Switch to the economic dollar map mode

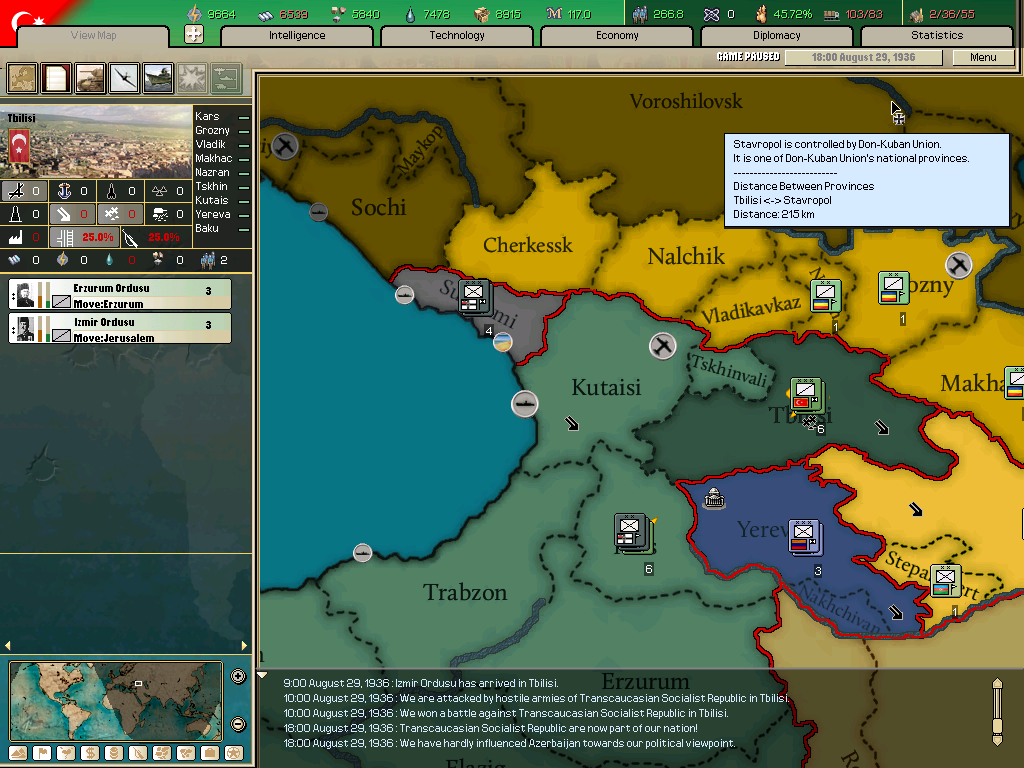(91, 753)
